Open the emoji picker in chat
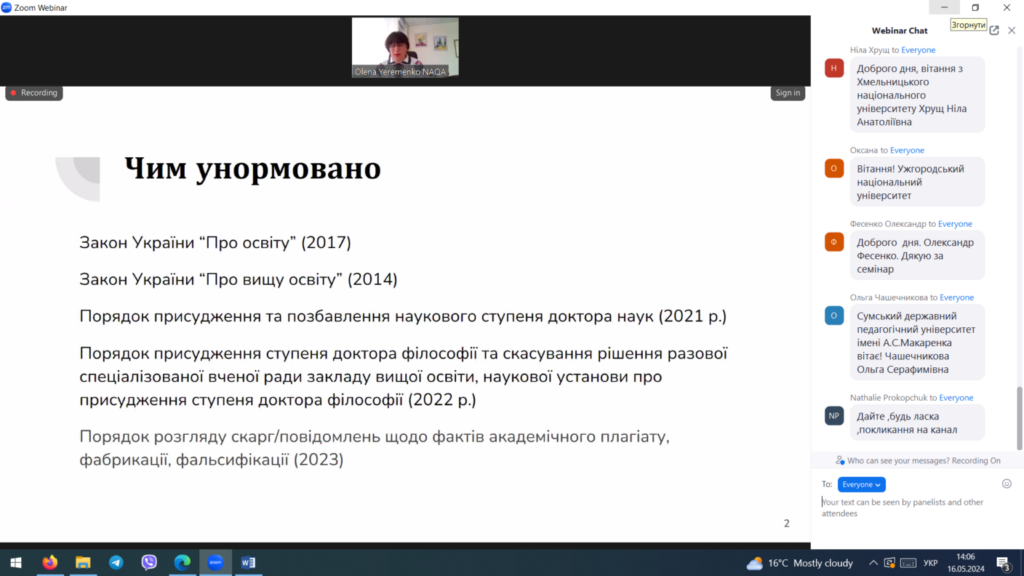1024x576 pixels. (x=1006, y=484)
